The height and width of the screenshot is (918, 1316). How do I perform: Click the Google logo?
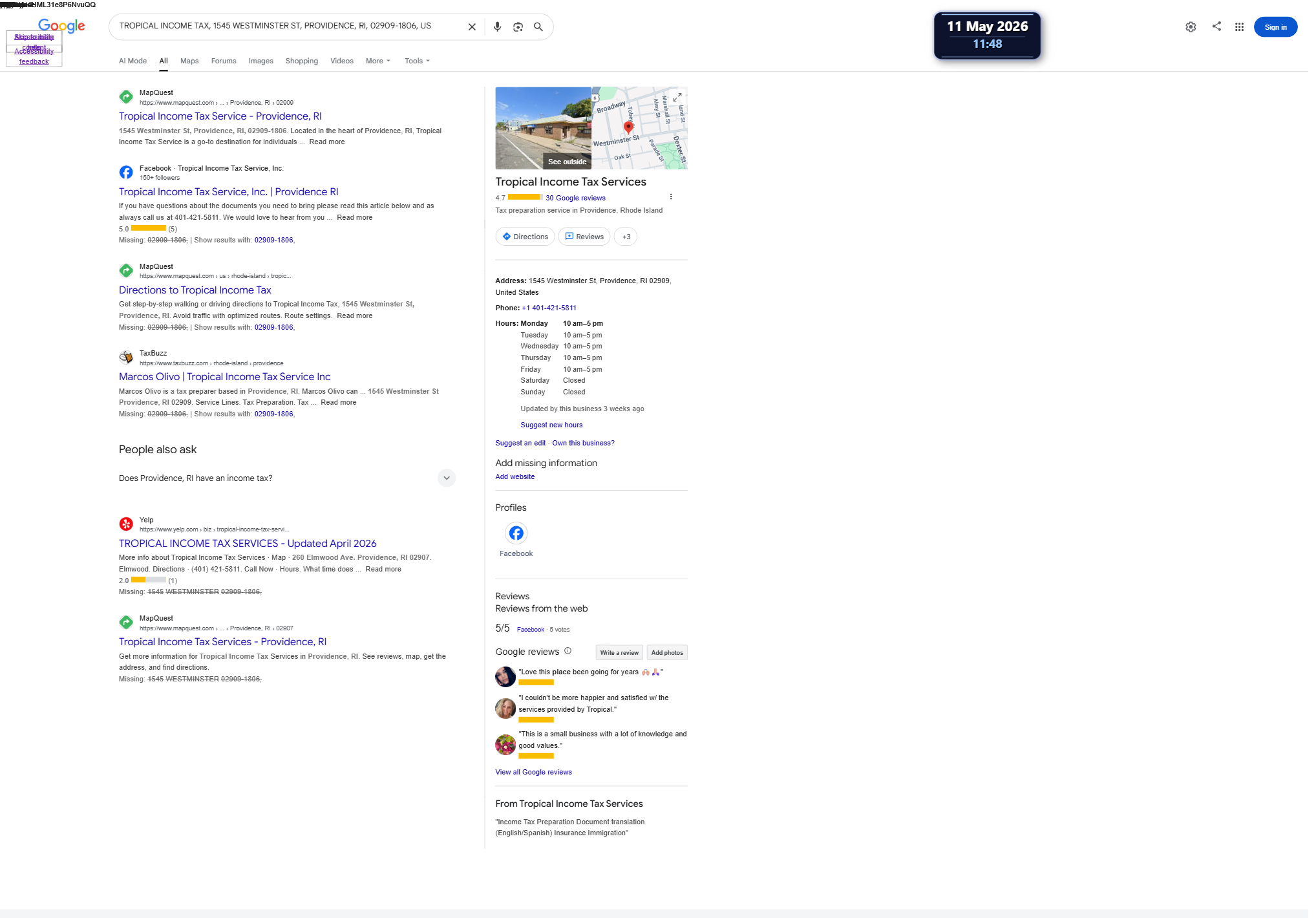coord(61,26)
